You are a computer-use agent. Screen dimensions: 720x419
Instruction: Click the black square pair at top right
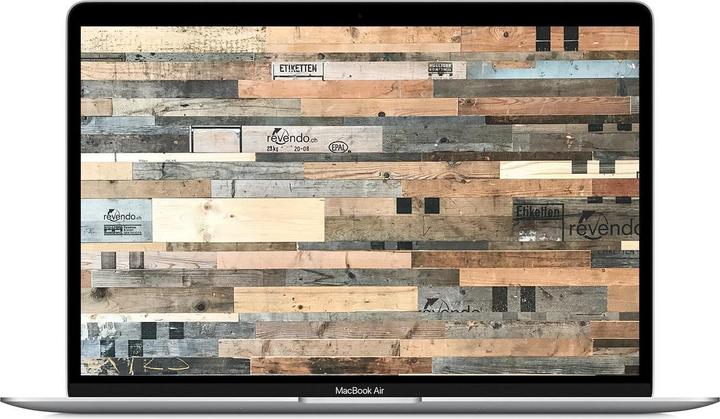click(557, 37)
